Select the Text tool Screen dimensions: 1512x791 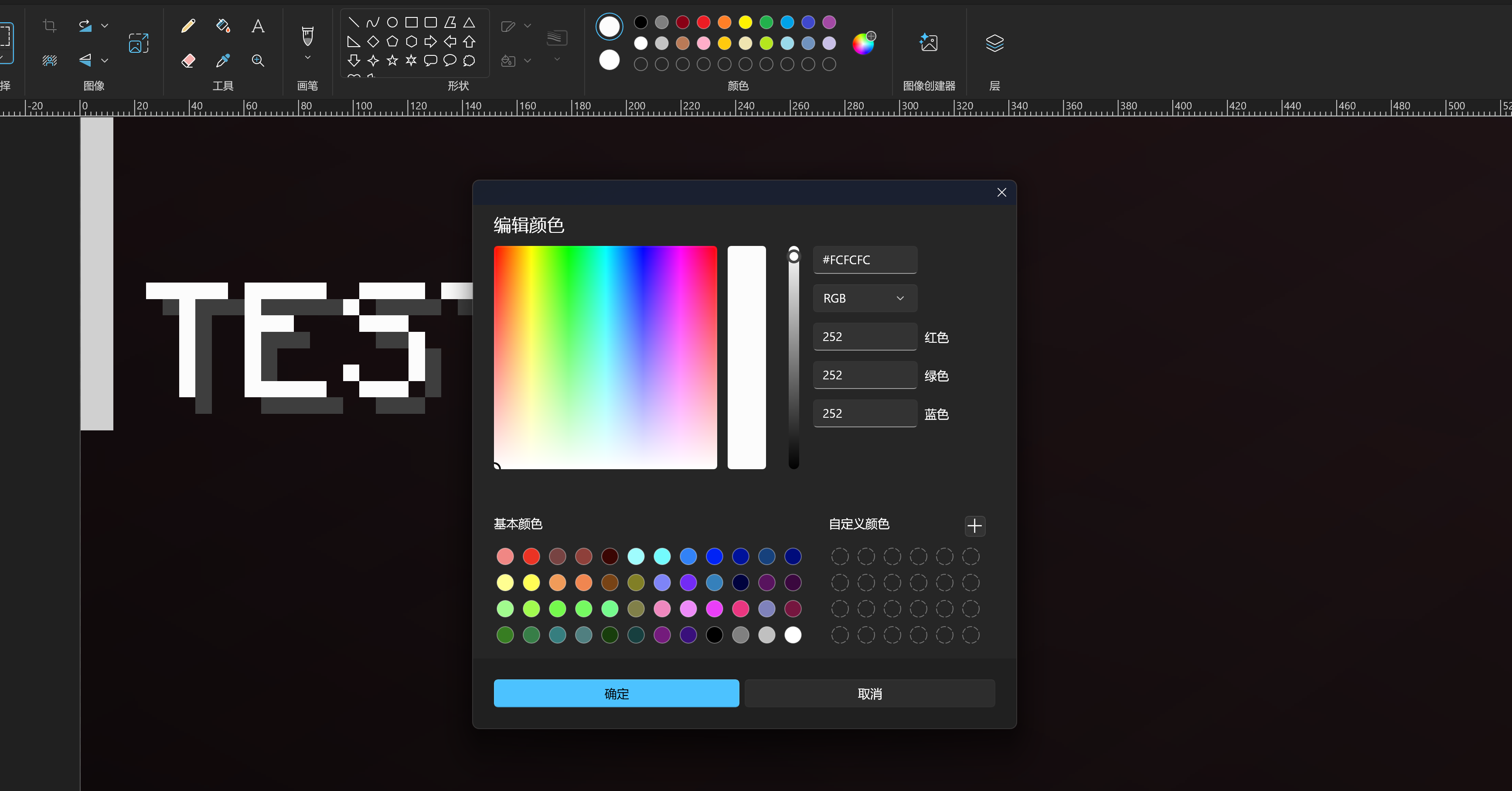click(258, 26)
